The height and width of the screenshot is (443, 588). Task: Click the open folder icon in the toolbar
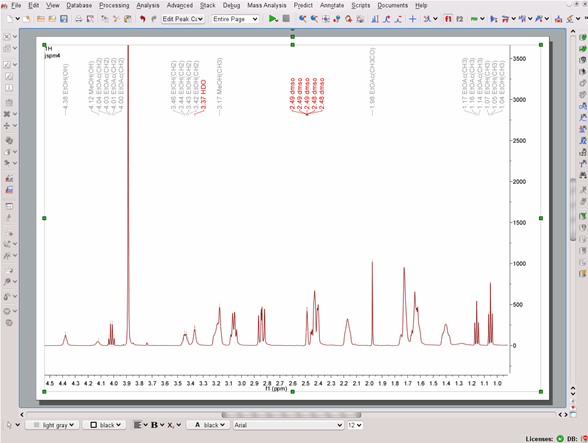40,19
